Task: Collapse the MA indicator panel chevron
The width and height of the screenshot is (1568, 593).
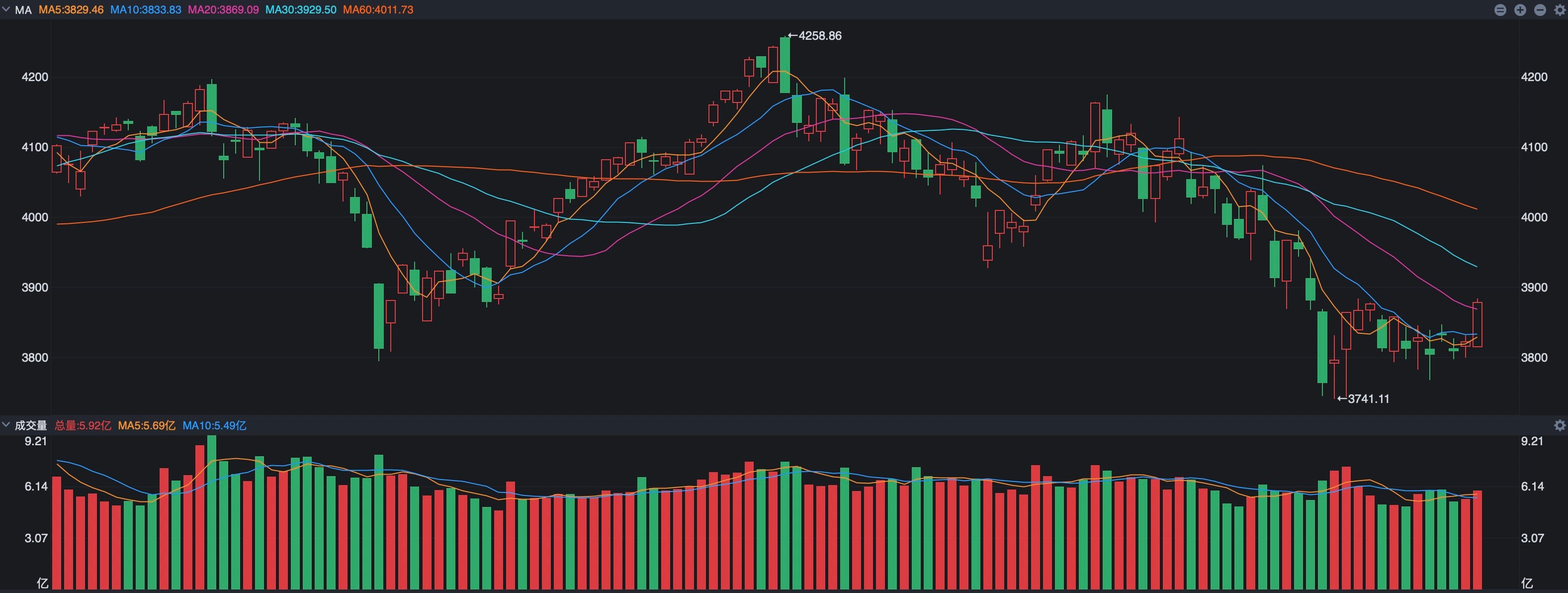Action: [6, 10]
